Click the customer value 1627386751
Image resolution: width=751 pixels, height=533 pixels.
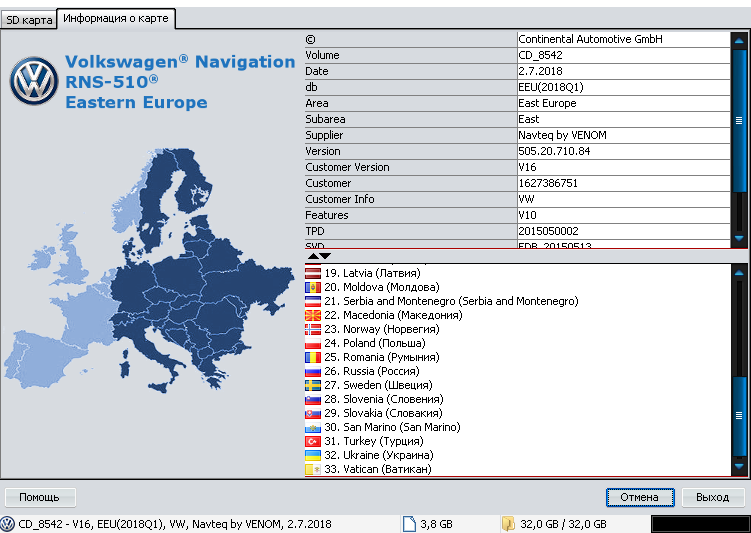(624, 183)
